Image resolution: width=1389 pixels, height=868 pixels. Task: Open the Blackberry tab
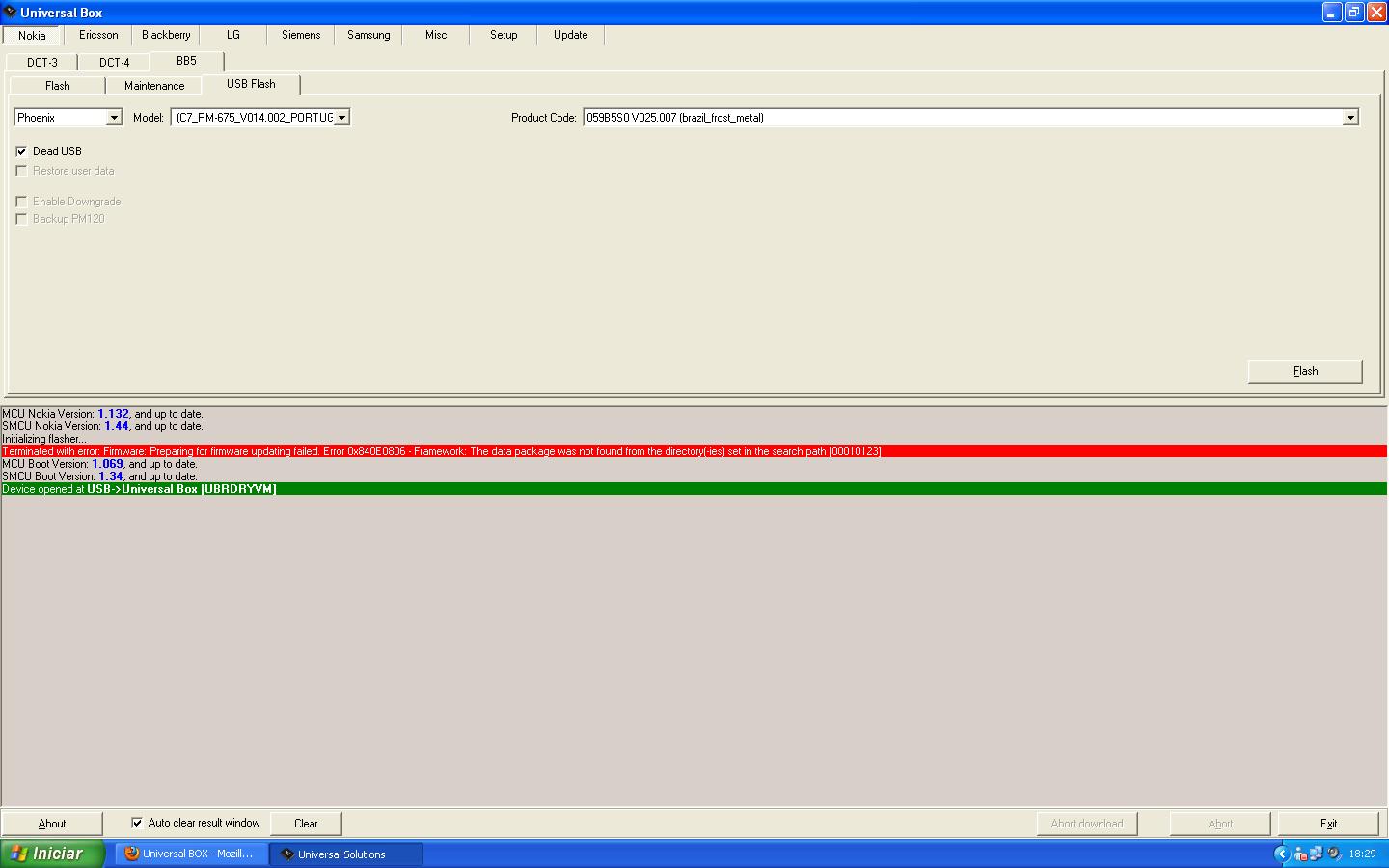tap(166, 35)
